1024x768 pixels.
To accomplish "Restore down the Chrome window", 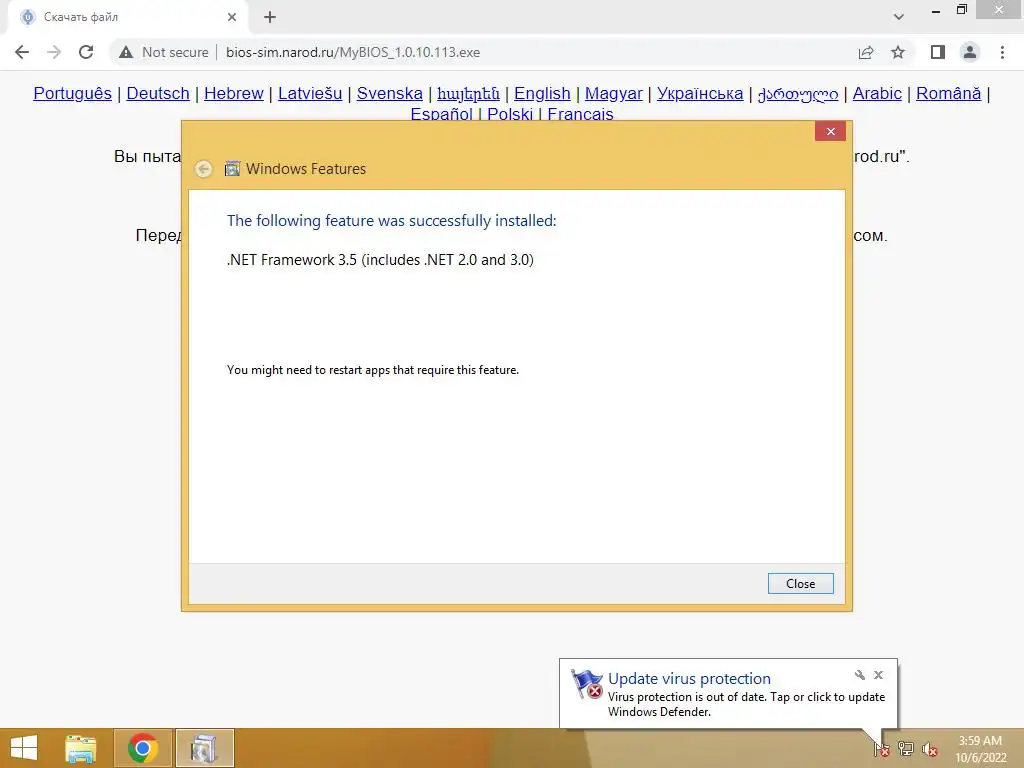I will (961, 10).
